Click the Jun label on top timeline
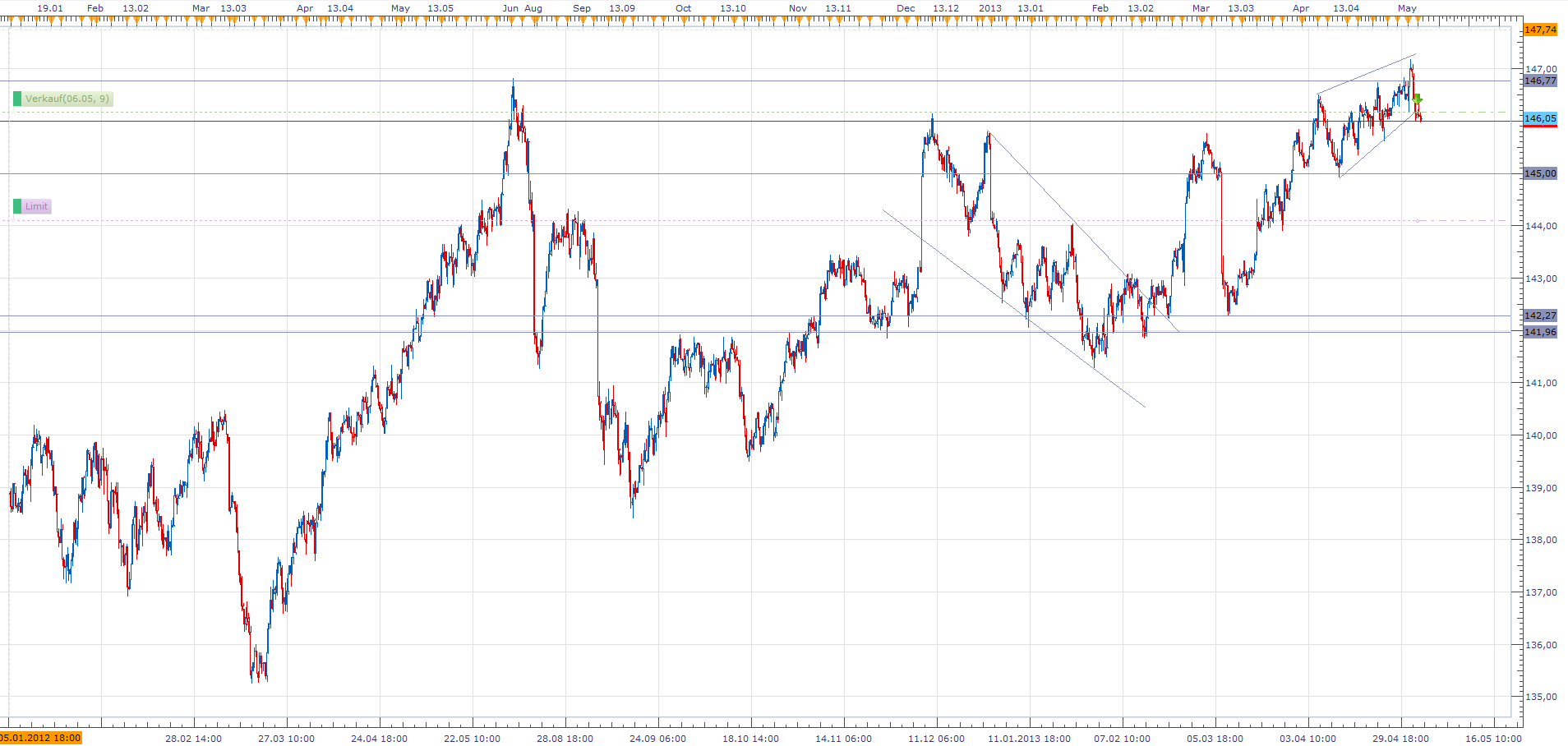Screen dimensions: 1568x746 point(510,8)
